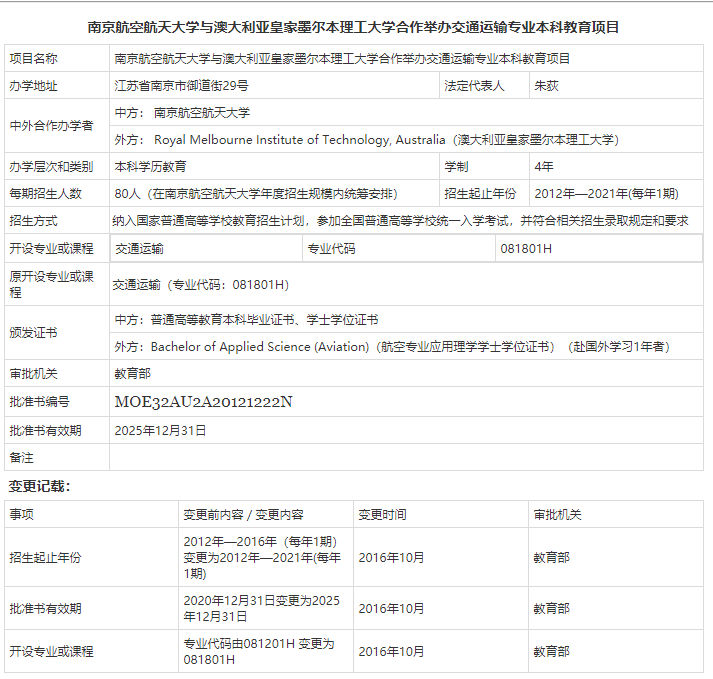The height and width of the screenshot is (679, 713).
Task: Click the 学制 label
Action: point(456,166)
